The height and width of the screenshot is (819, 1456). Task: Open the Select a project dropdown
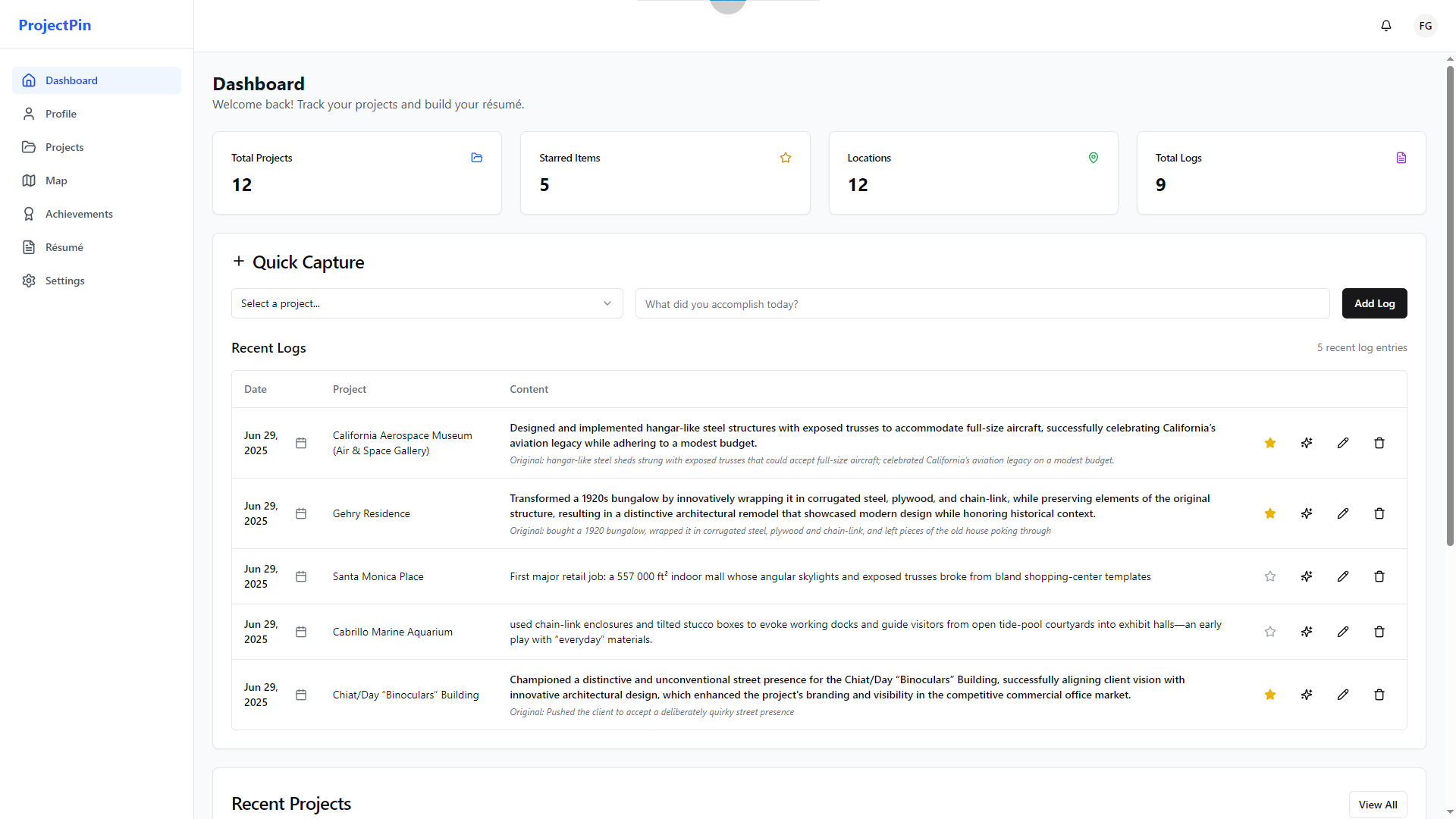[426, 303]
